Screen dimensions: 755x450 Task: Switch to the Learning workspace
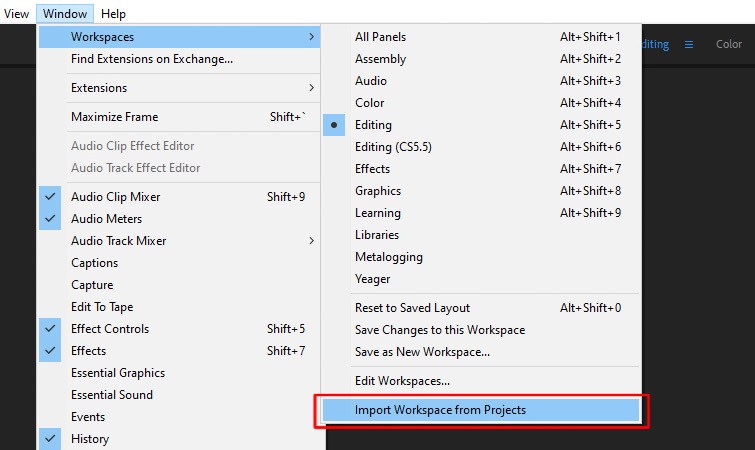tap(482, 213)
